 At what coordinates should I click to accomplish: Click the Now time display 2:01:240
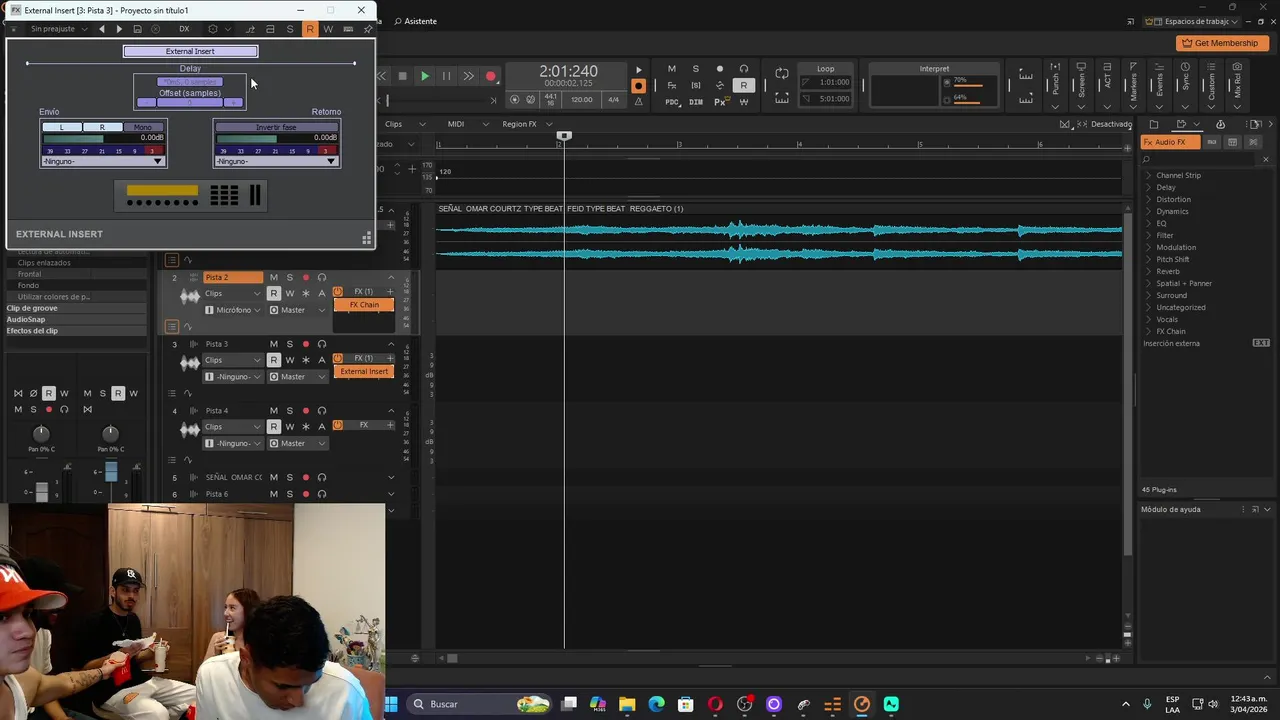[x=568, y=71]
